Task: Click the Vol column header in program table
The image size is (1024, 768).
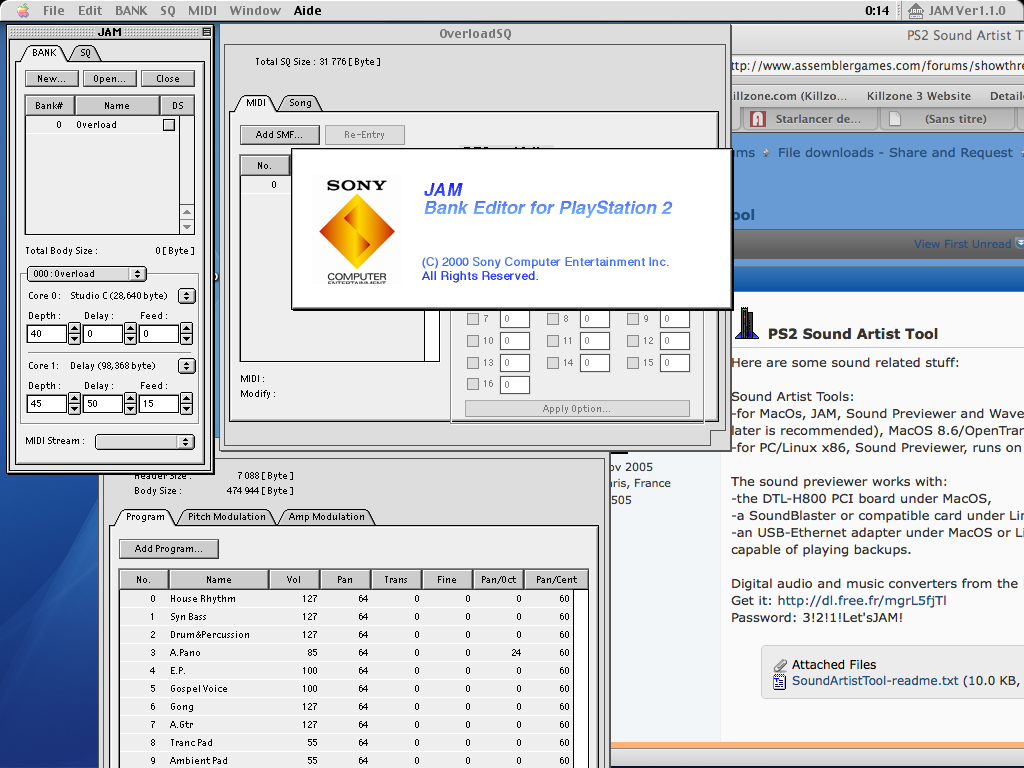Action: point(294,579)
